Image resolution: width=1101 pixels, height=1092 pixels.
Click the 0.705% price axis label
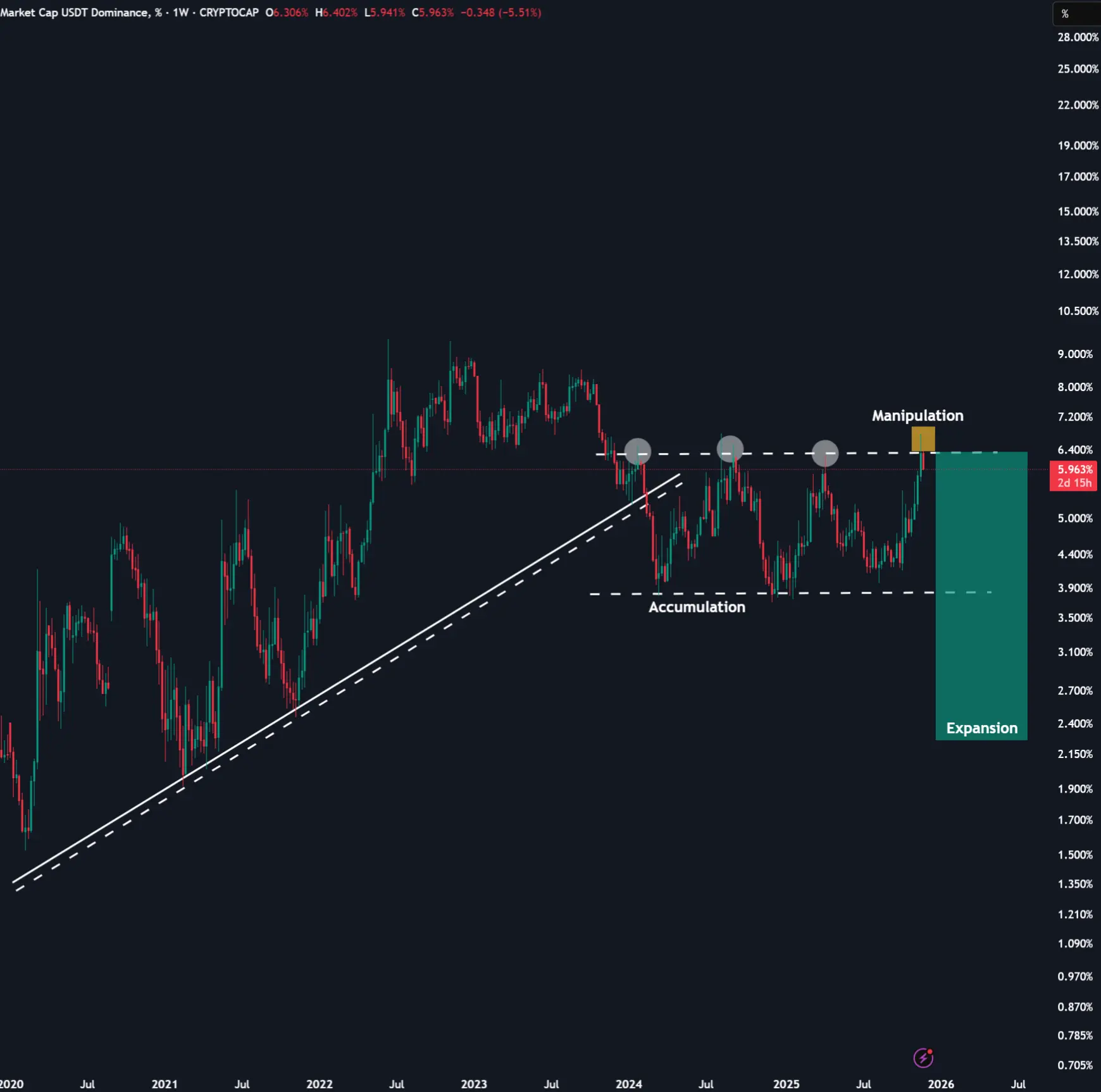[x=1075, y=1065]
